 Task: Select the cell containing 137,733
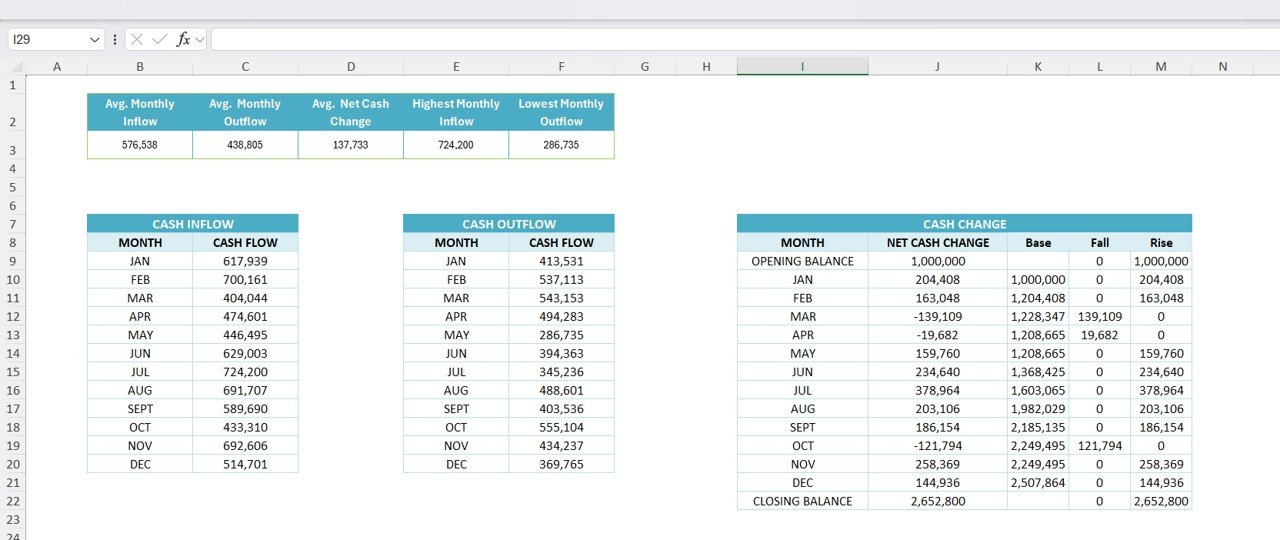351,145
